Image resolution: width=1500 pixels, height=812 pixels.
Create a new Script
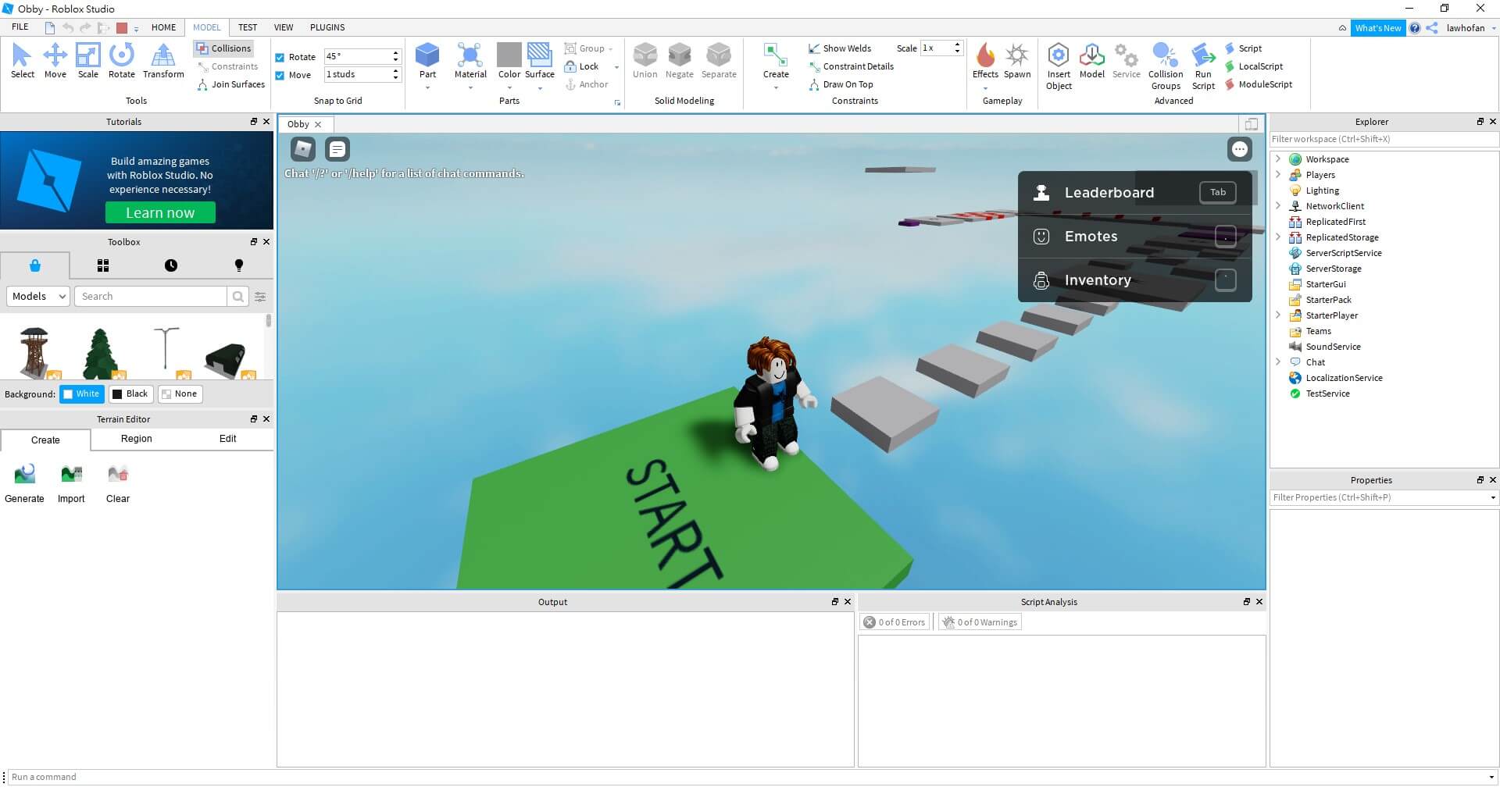click(1248, 48)
